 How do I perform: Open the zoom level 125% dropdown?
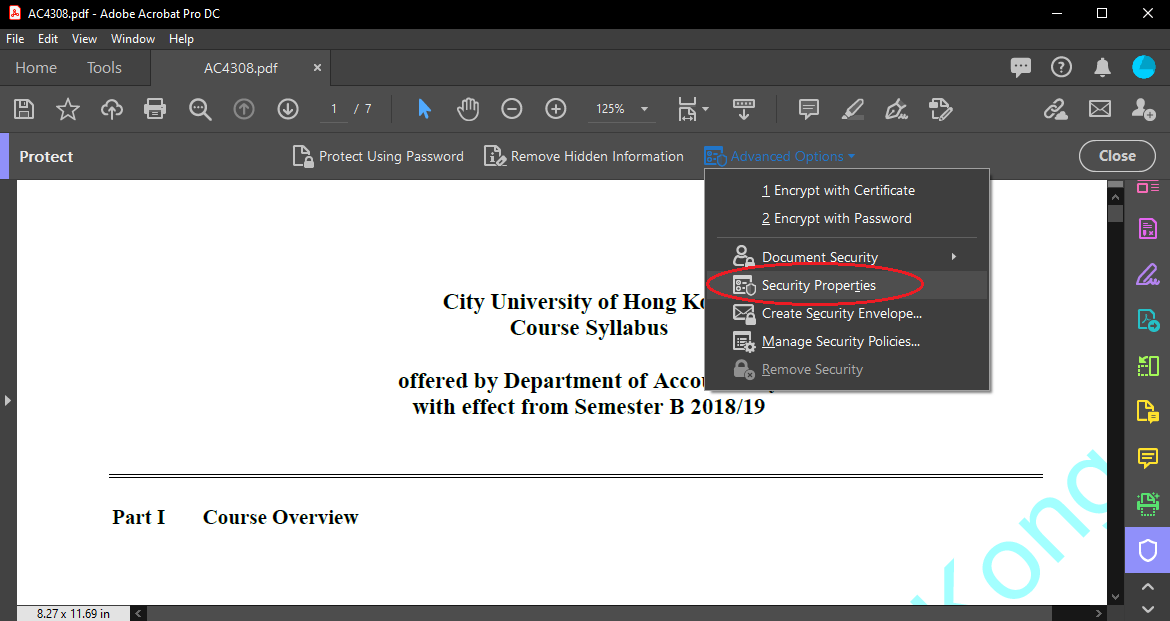644,109
